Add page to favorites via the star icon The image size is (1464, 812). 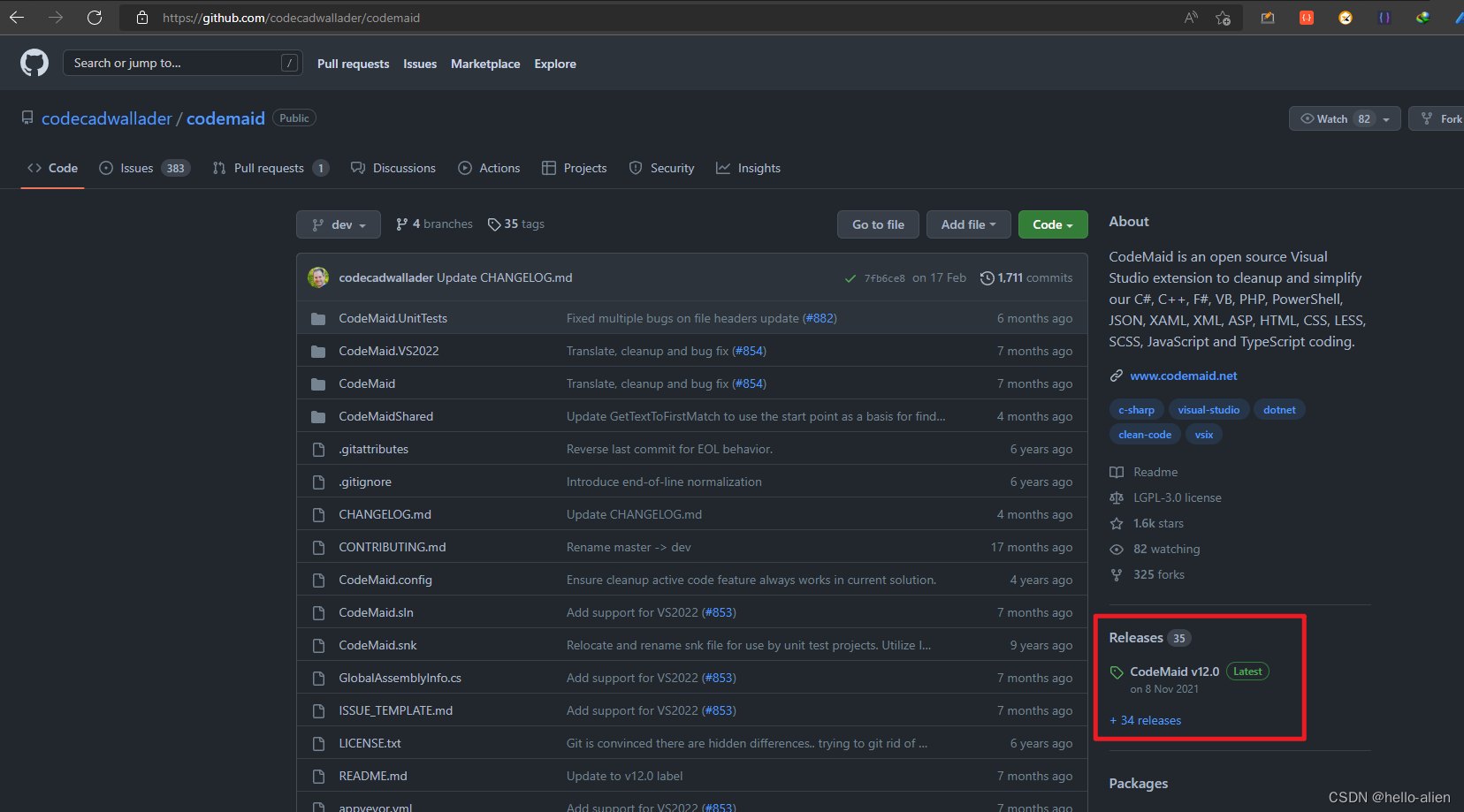point(1223,18)
